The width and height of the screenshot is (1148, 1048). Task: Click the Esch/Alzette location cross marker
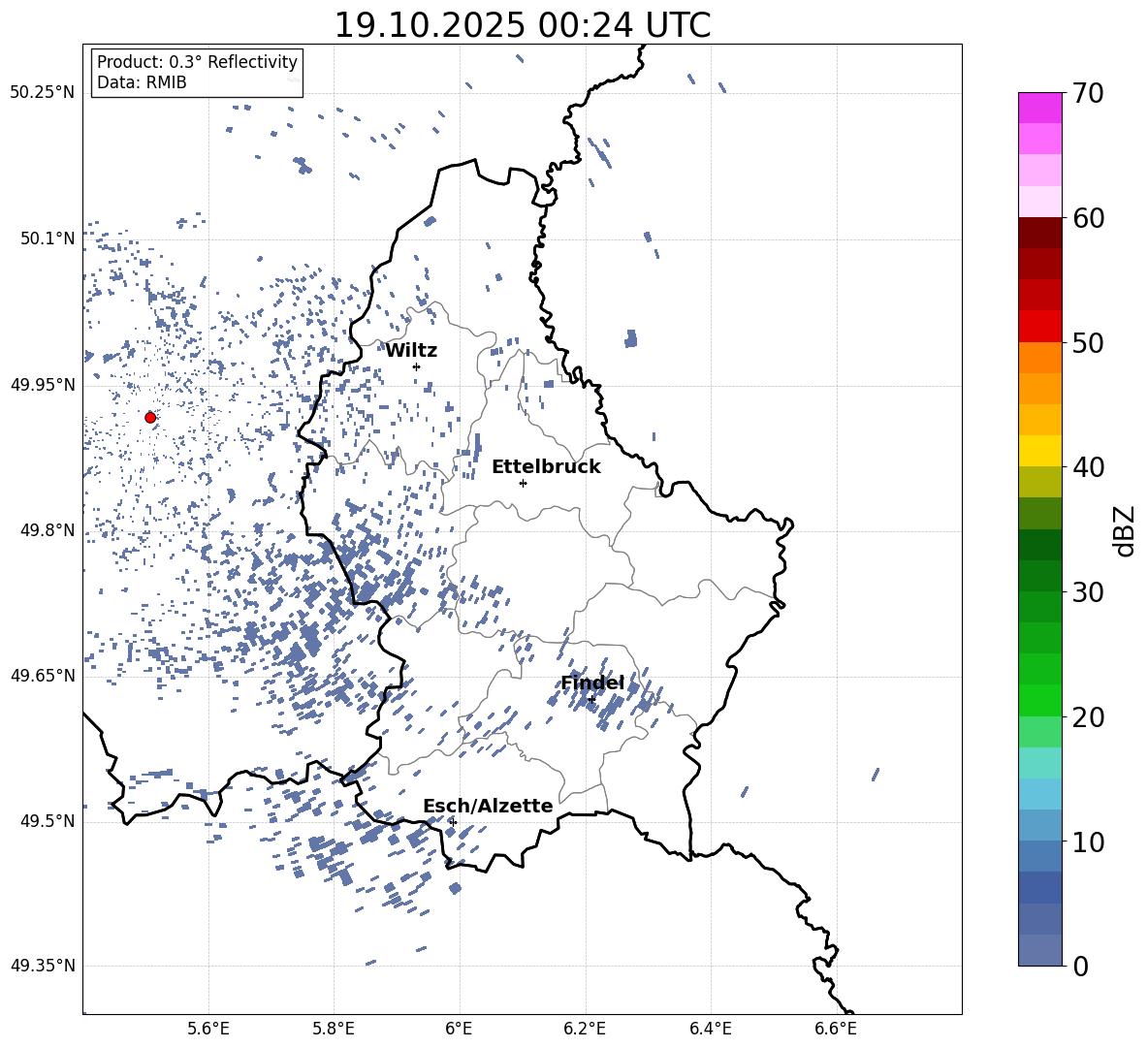[453, 822]
